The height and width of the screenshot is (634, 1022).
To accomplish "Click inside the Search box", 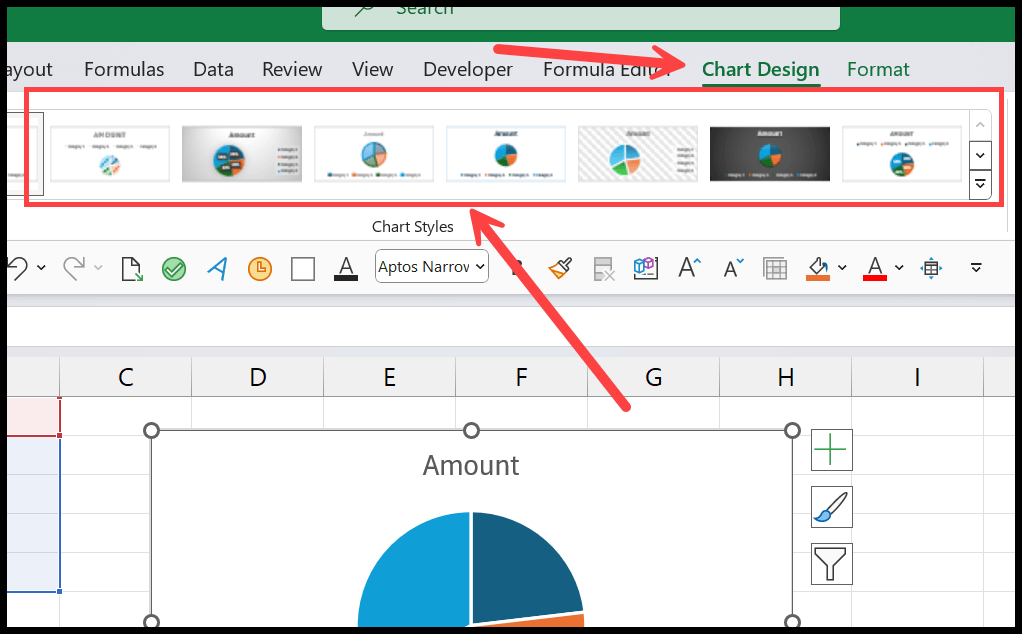I will pyautogui.click(x=580, y=18).
